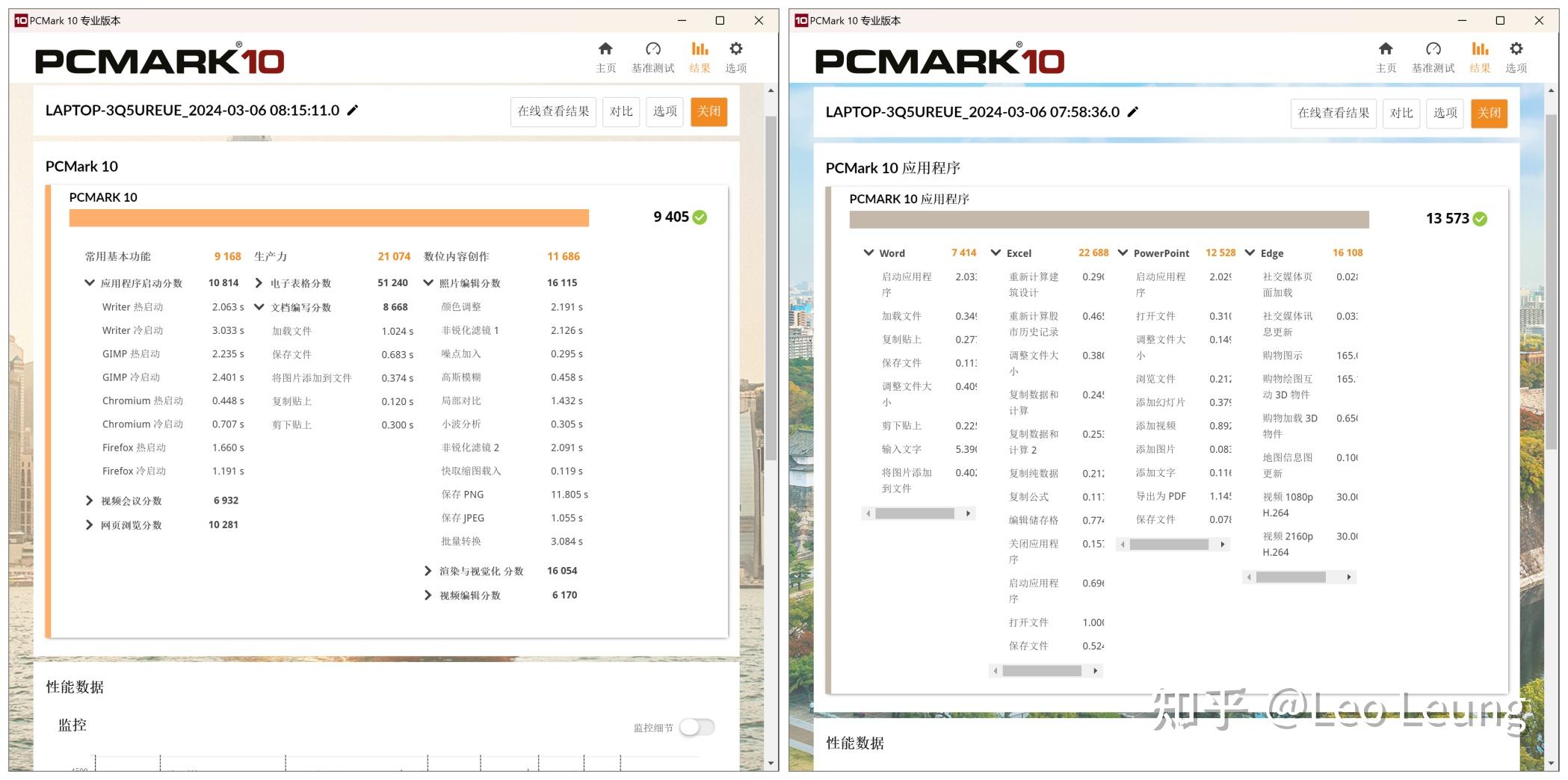Click left arrow of Edge column scrollbar

(1249, 577)
